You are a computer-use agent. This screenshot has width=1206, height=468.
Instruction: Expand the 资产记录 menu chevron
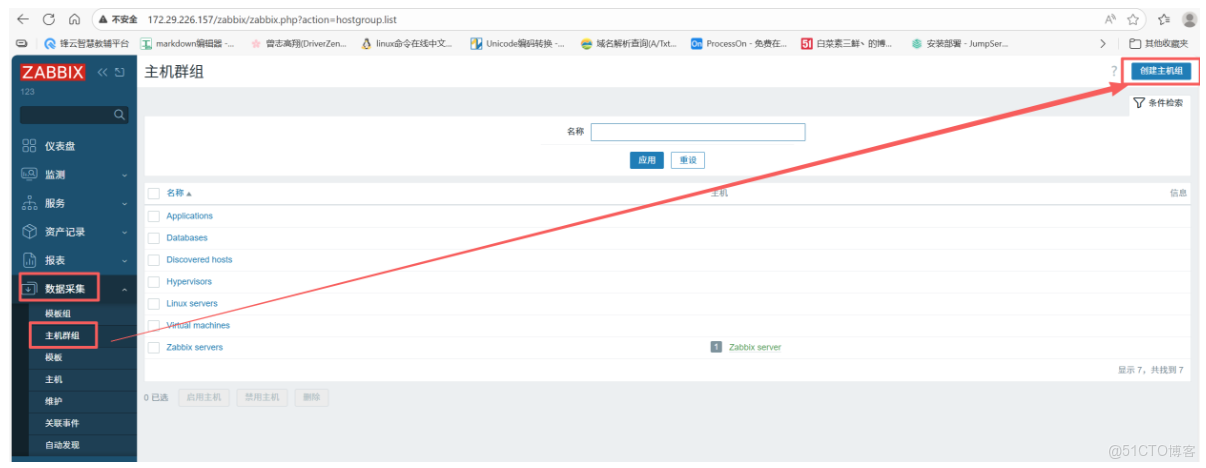125,232
